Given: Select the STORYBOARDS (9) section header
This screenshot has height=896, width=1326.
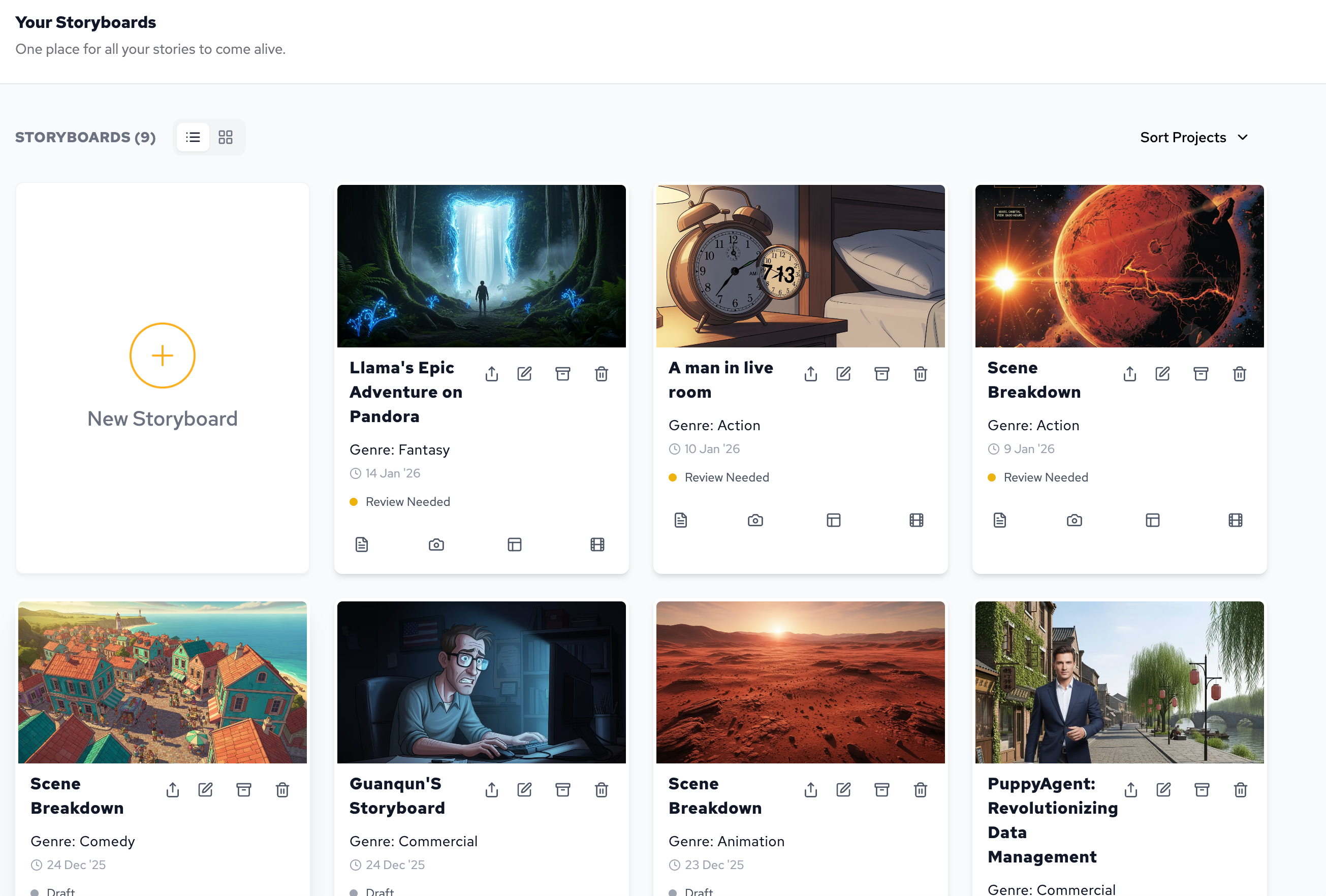Looking at the screenshot, I should (85, 137).
